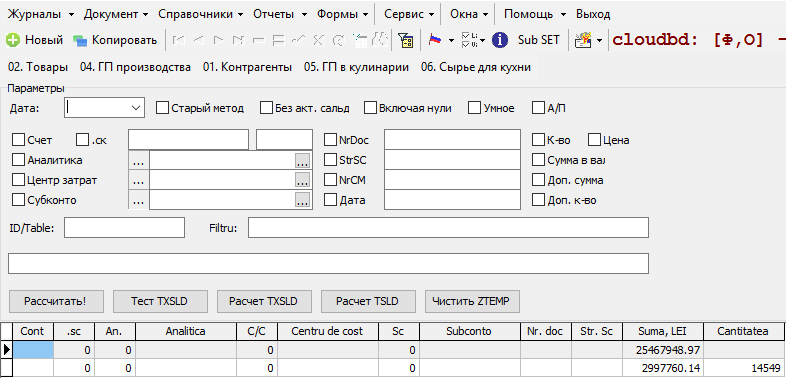This screenshot has width=786, height=378.
Task: Click the tools icon before cloudbd
Action: click(x=583, y=40)
